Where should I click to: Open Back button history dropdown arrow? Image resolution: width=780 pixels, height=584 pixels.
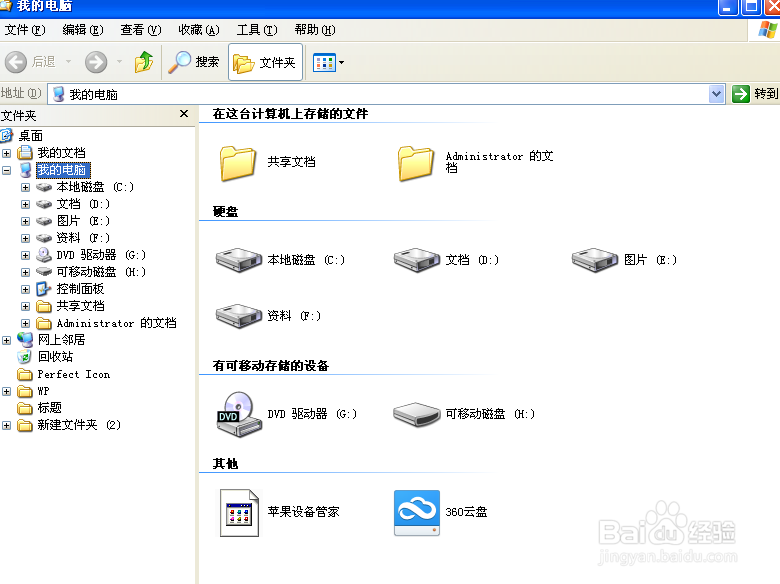69,62
